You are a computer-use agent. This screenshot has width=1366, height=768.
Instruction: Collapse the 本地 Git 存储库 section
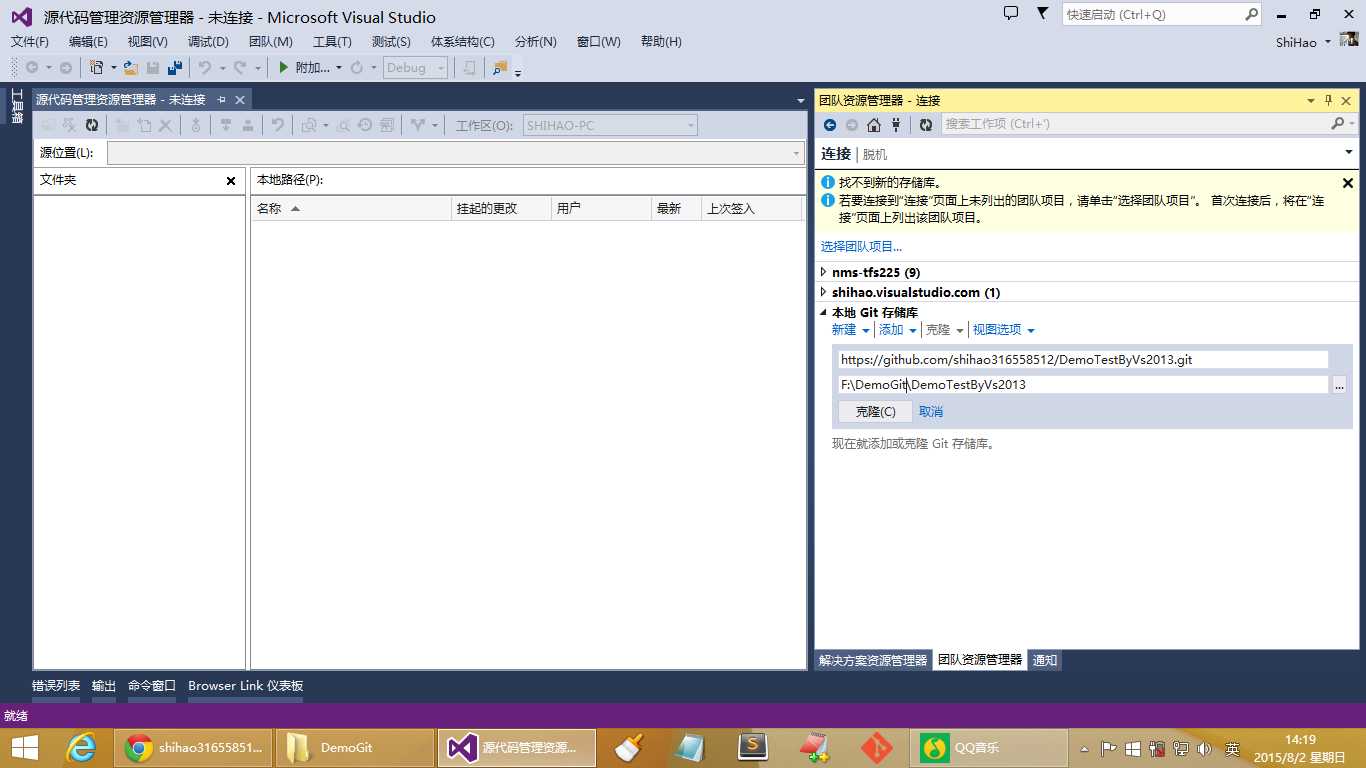(823, 312)
